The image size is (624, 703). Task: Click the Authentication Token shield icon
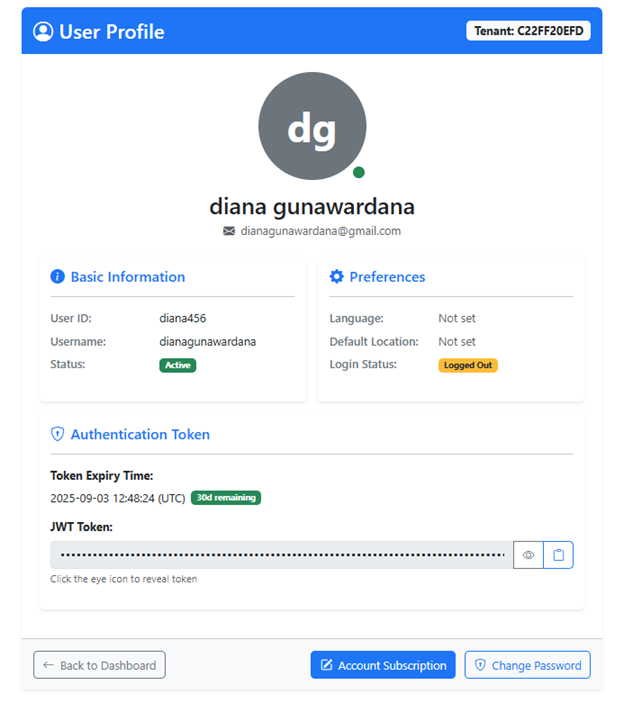coord(58,435)
